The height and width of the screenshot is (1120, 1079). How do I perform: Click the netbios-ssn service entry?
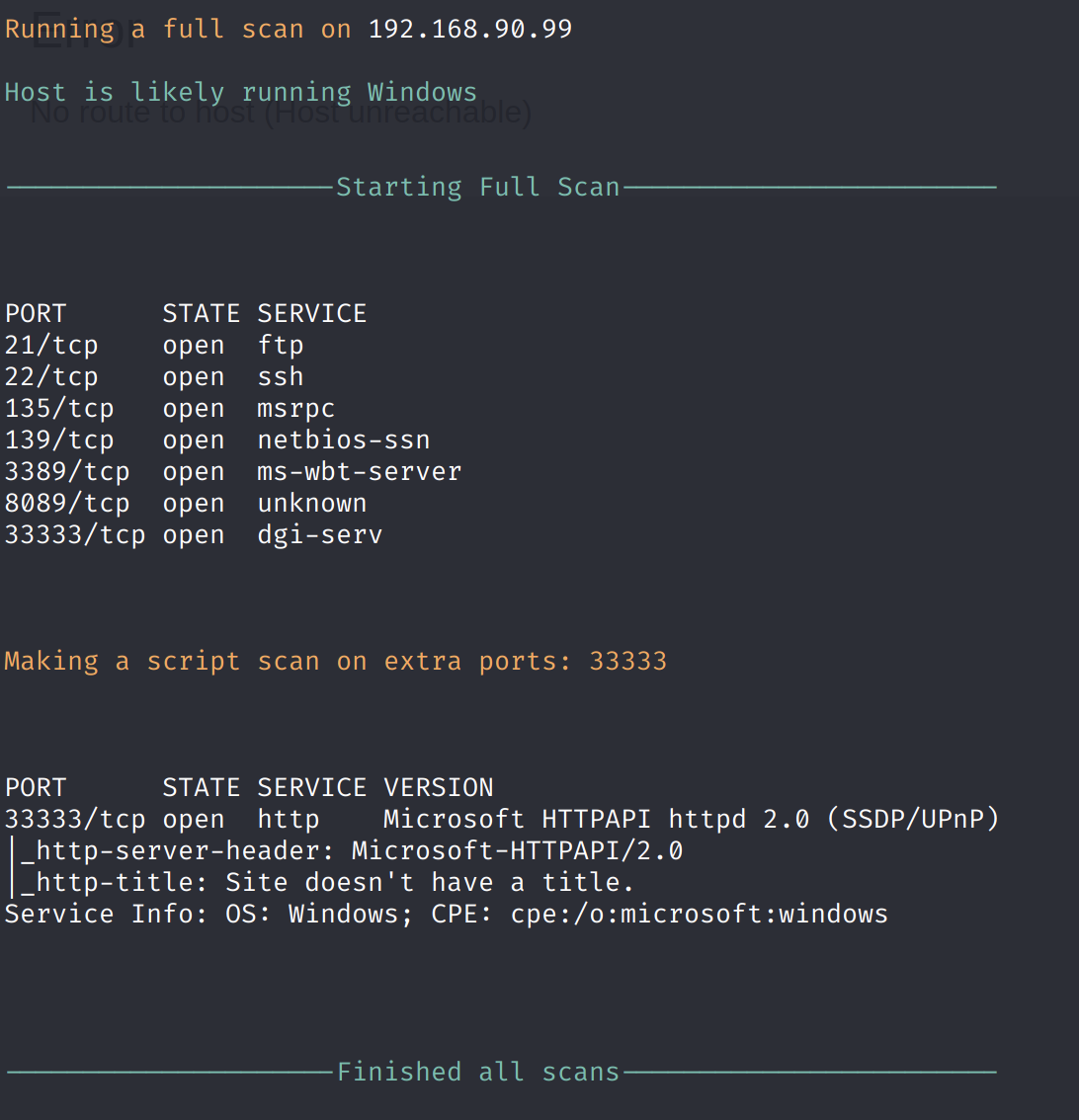click(344, 440)
